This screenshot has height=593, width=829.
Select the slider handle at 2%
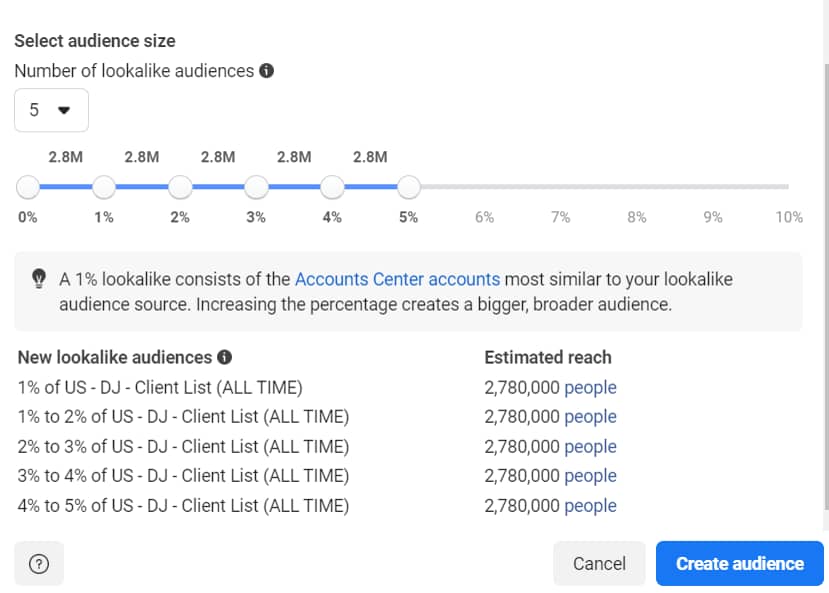(x=180, y=187)
